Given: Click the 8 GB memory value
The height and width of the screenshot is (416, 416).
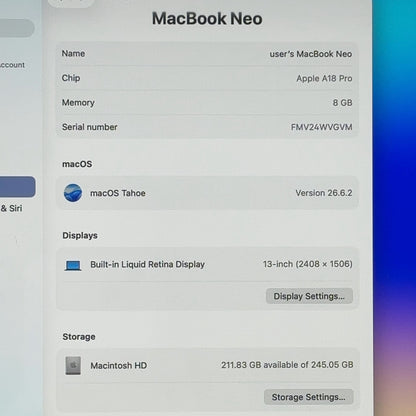Looking at the screenshot, I should (x=342, y=103).
